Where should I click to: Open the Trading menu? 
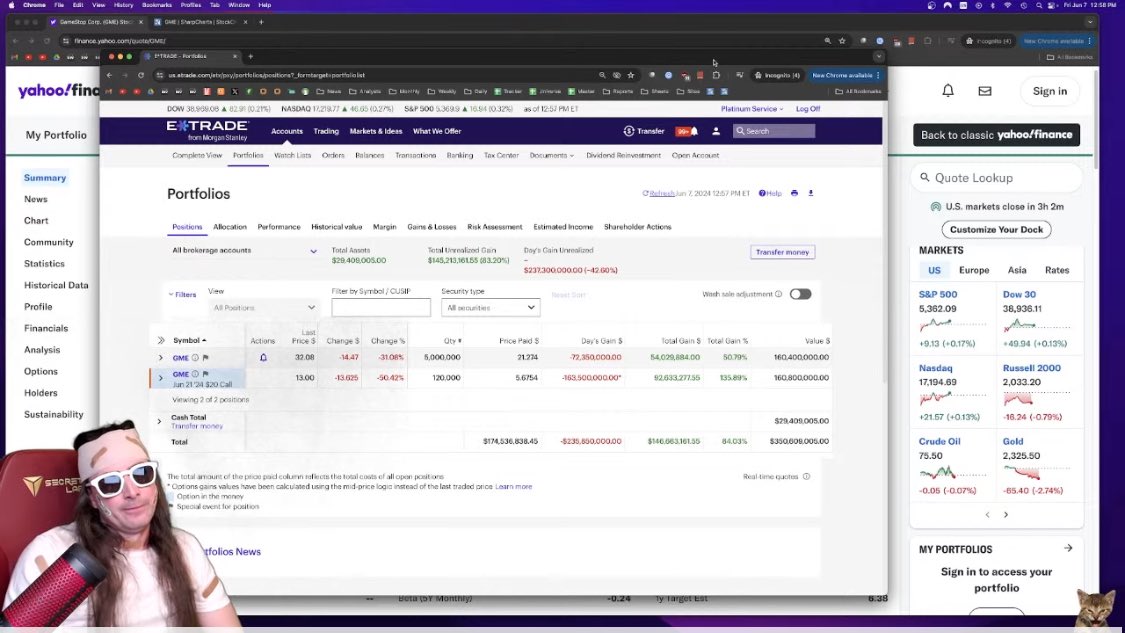tap(326, 131)
